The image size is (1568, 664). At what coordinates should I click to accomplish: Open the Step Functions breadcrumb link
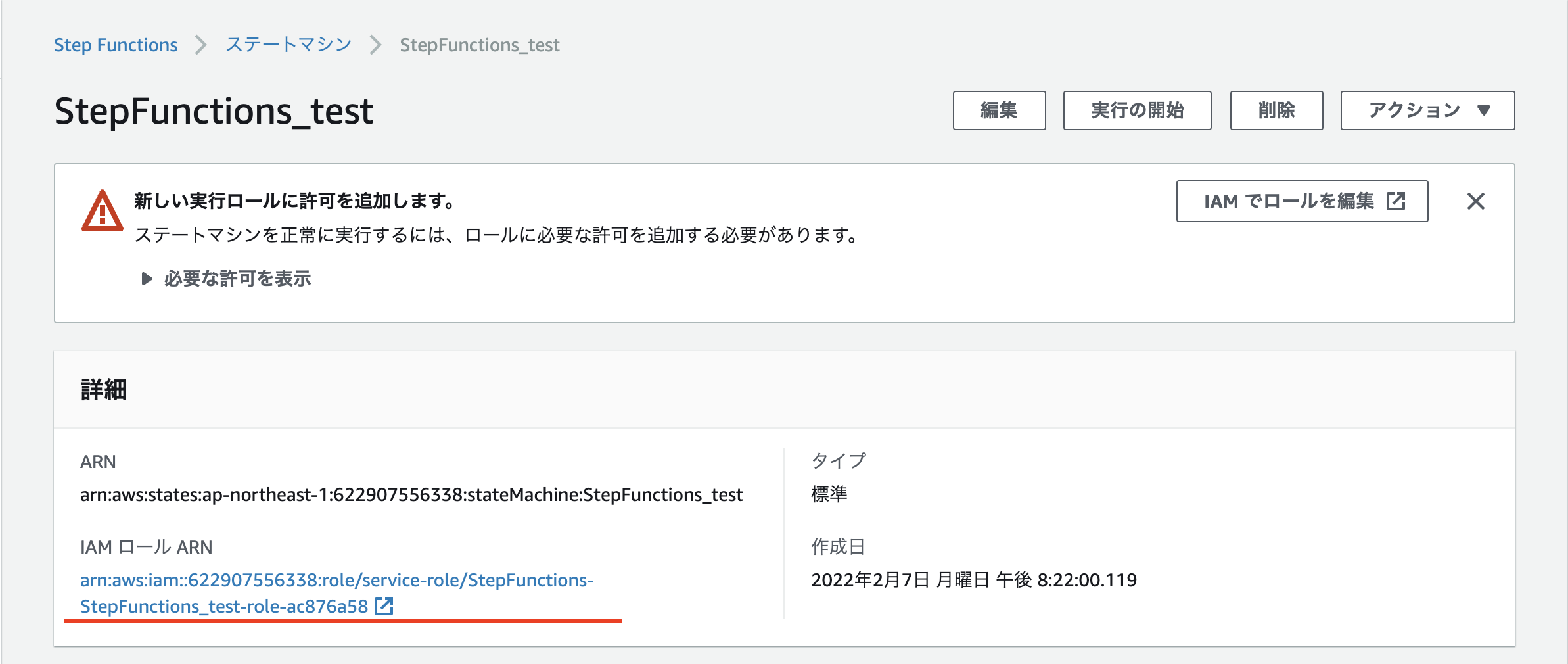116,45
